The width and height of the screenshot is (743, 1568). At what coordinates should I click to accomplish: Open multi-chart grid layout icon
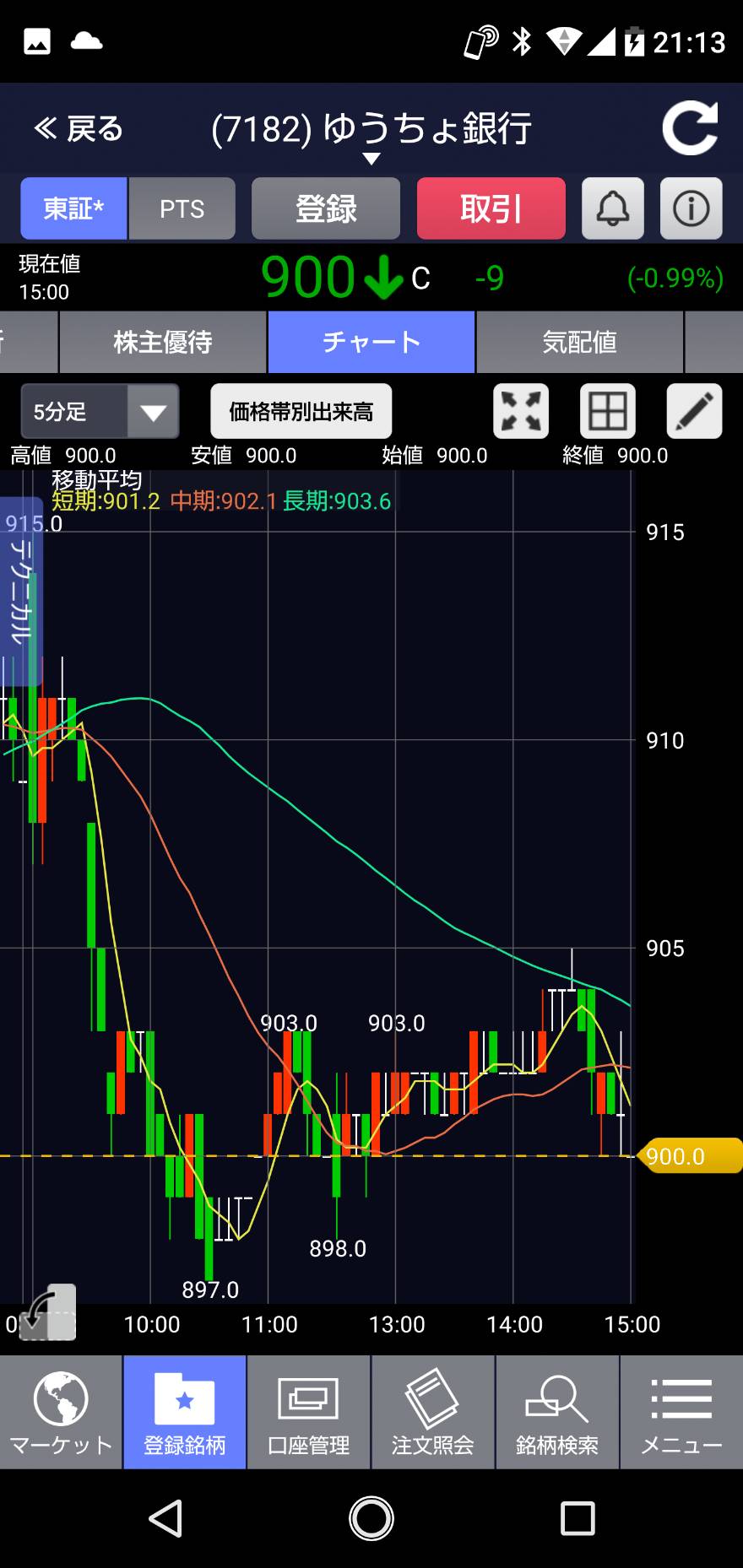point(607,412)
